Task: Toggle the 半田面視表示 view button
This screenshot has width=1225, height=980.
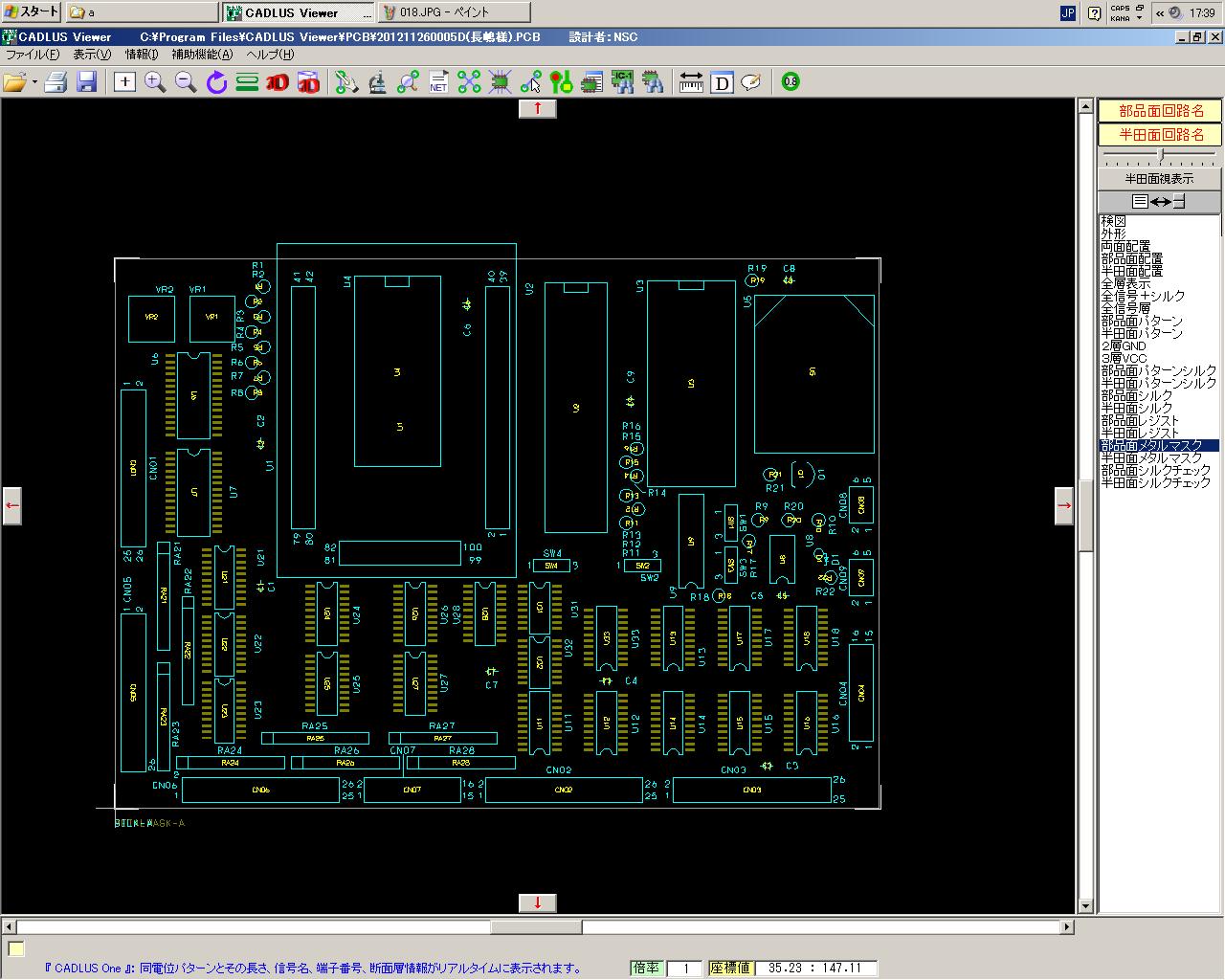Action: [x=1159, y=178]
